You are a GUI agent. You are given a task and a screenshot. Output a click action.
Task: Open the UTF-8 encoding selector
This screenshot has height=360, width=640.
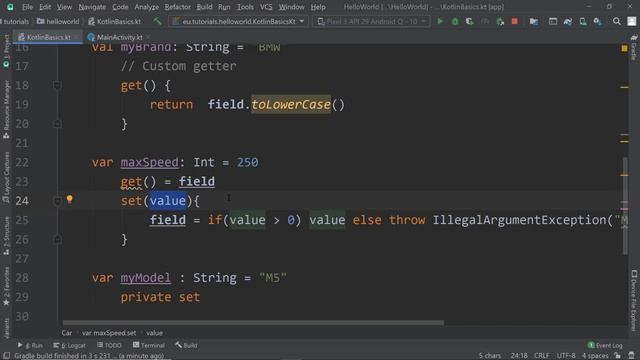point(566,356)
